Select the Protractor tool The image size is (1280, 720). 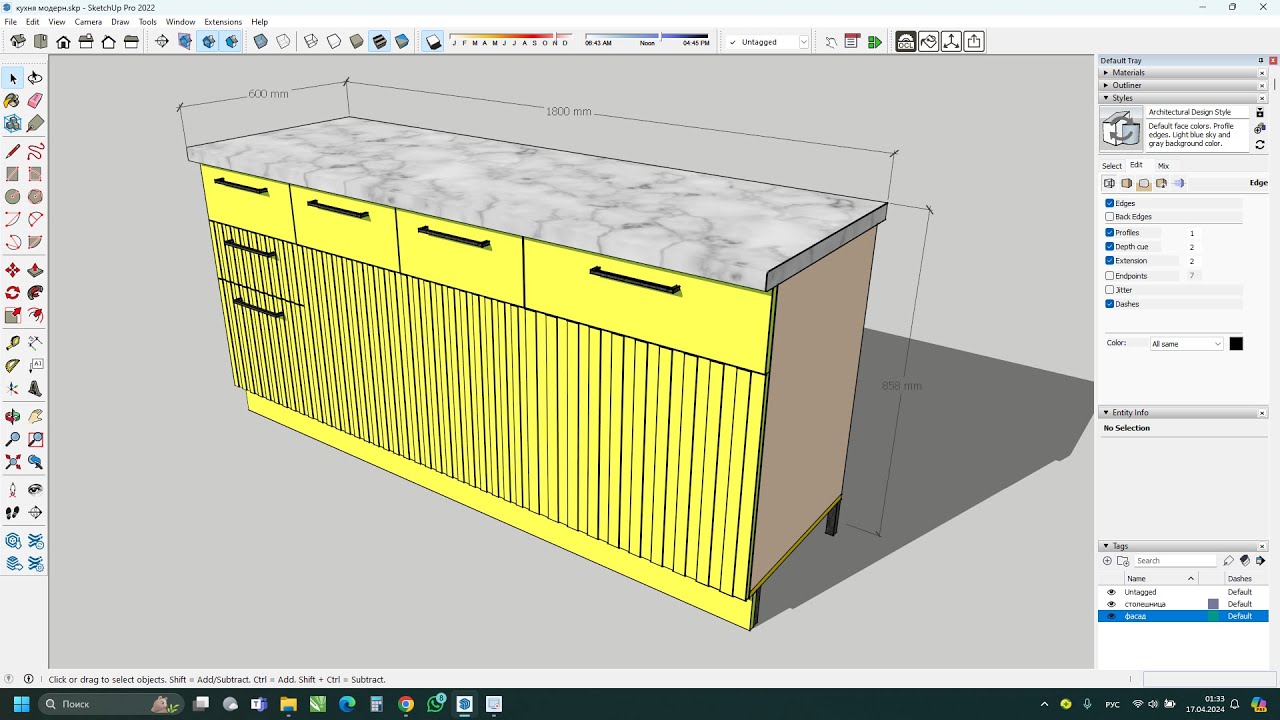tap(13, 366)
